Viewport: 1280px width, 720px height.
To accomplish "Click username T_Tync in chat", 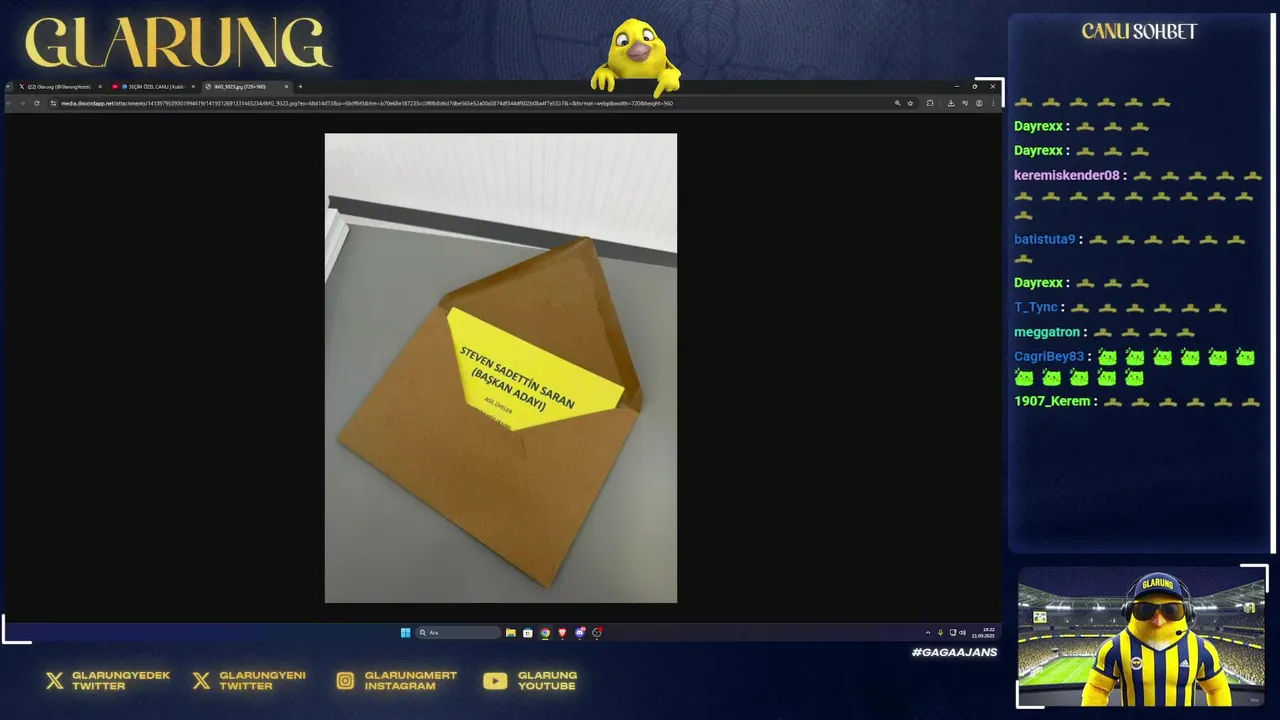I will click(x=1035, y=307).
